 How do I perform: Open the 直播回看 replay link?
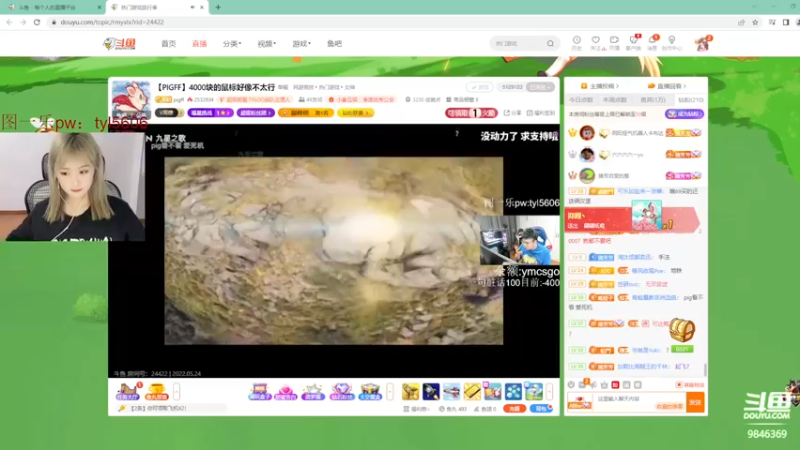(667, 86)
